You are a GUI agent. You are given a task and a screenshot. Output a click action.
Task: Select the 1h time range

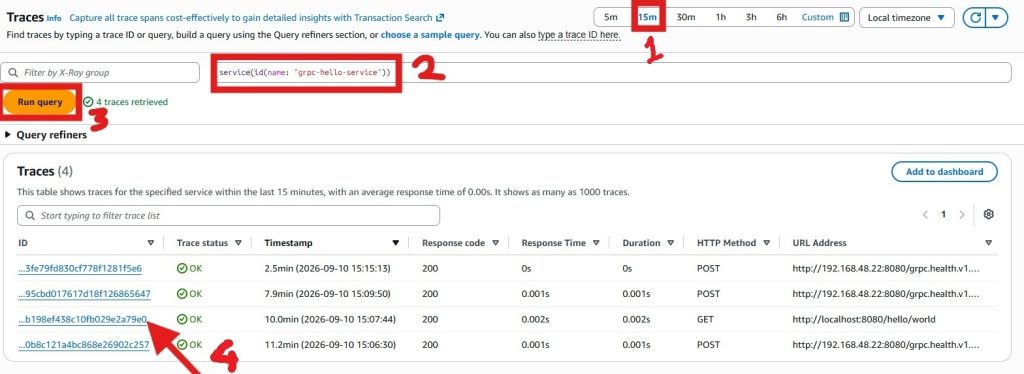[x=720, y=18]
